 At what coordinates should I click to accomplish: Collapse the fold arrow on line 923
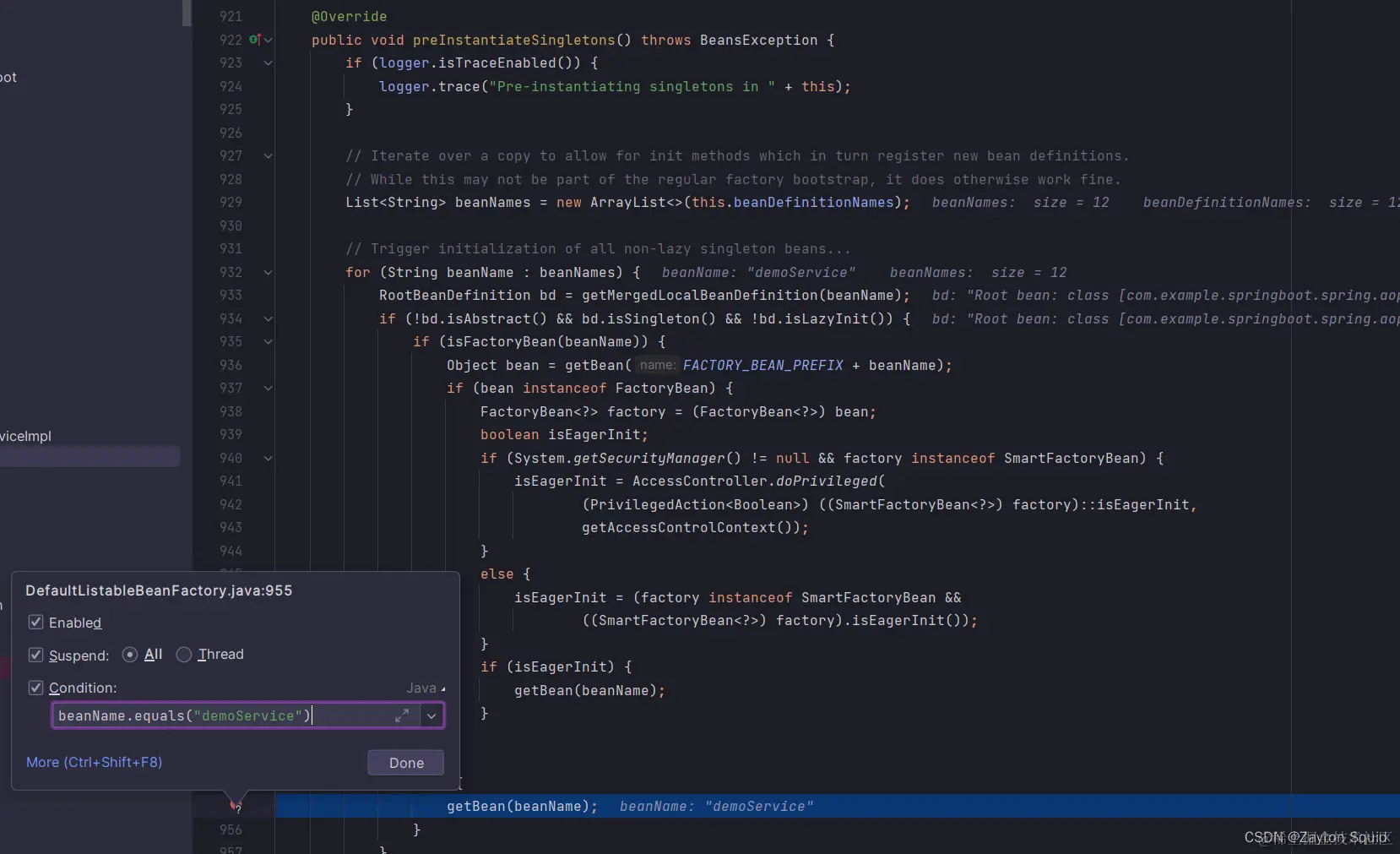268,63
